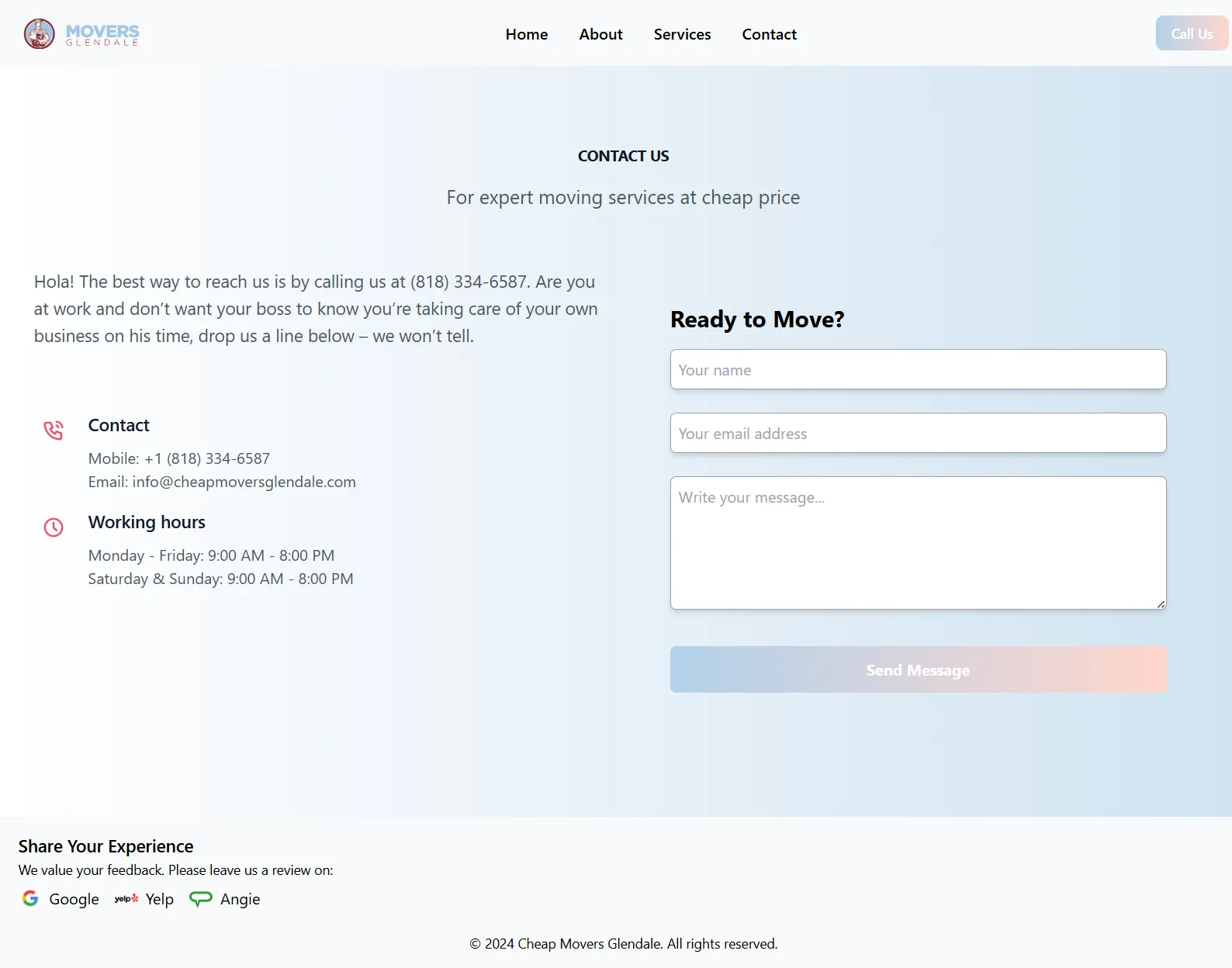Click the Hola intro paragraph

316,309
